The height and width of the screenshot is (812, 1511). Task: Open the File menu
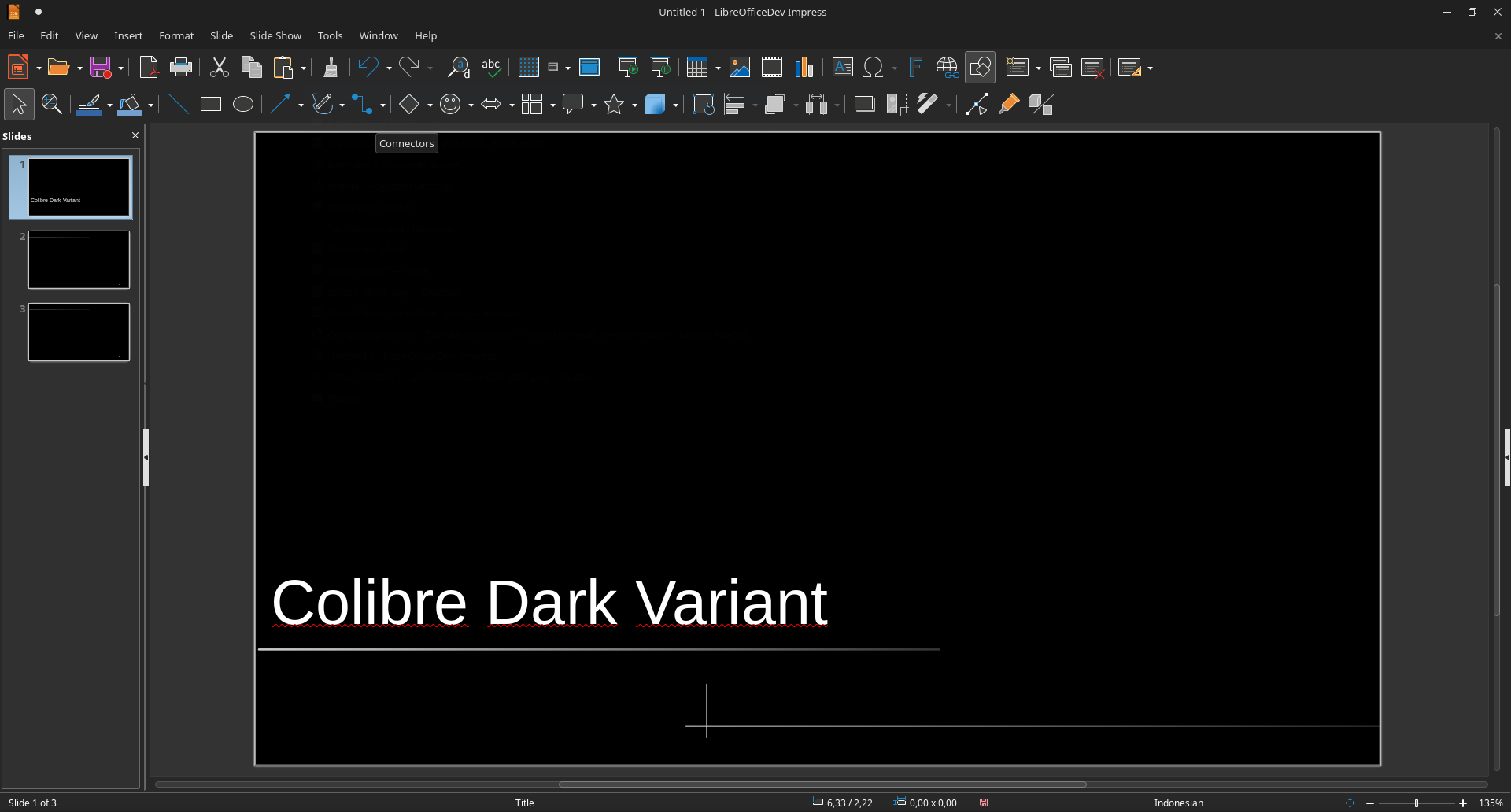coord(16,36)
